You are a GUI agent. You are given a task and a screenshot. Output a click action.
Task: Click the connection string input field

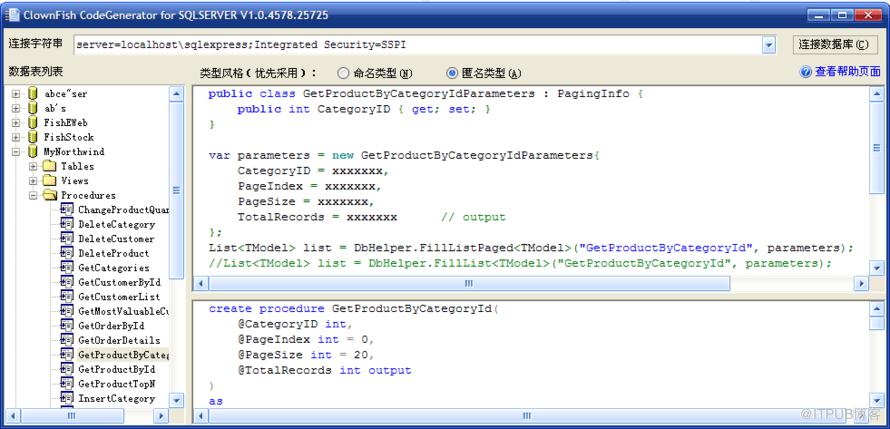click(x=417, y=45)
